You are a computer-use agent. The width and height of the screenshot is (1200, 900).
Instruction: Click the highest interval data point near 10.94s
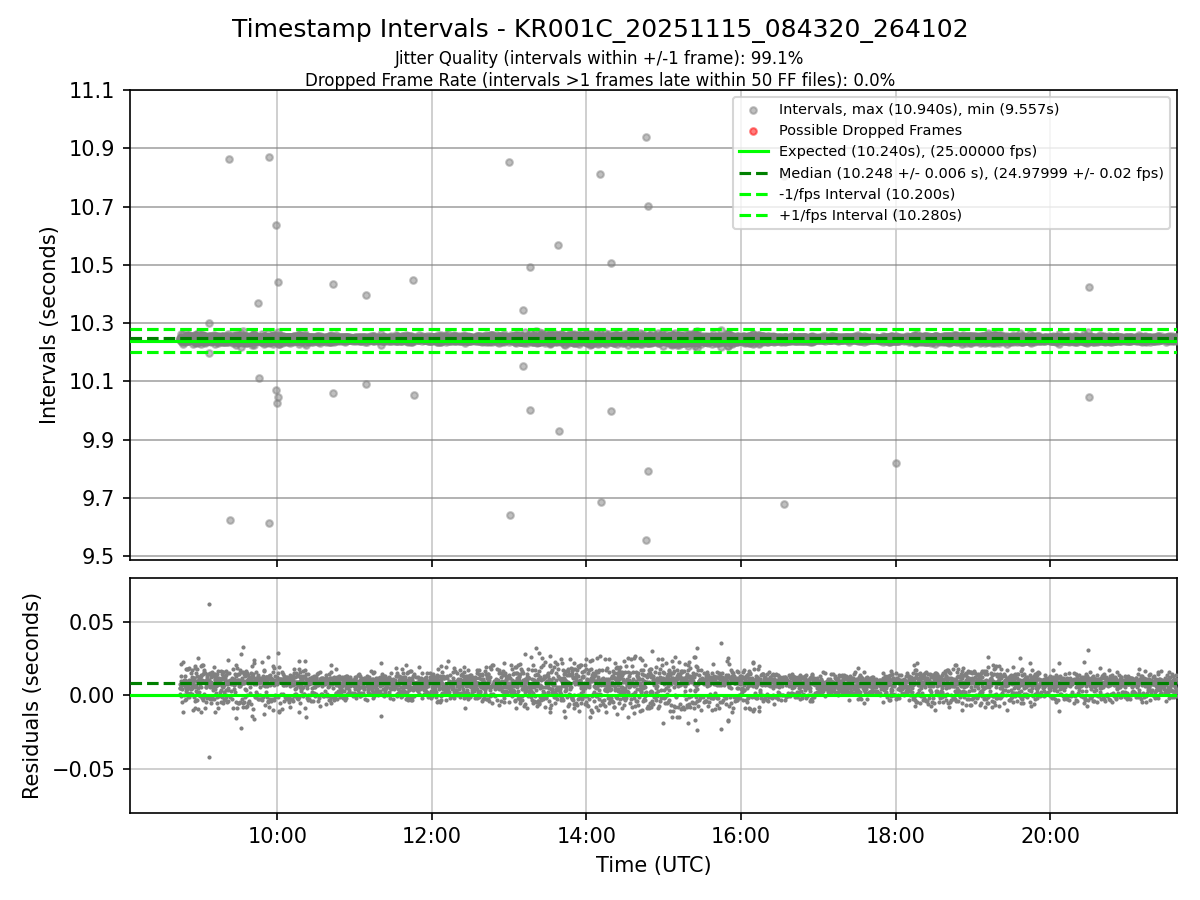click(646, 137)
